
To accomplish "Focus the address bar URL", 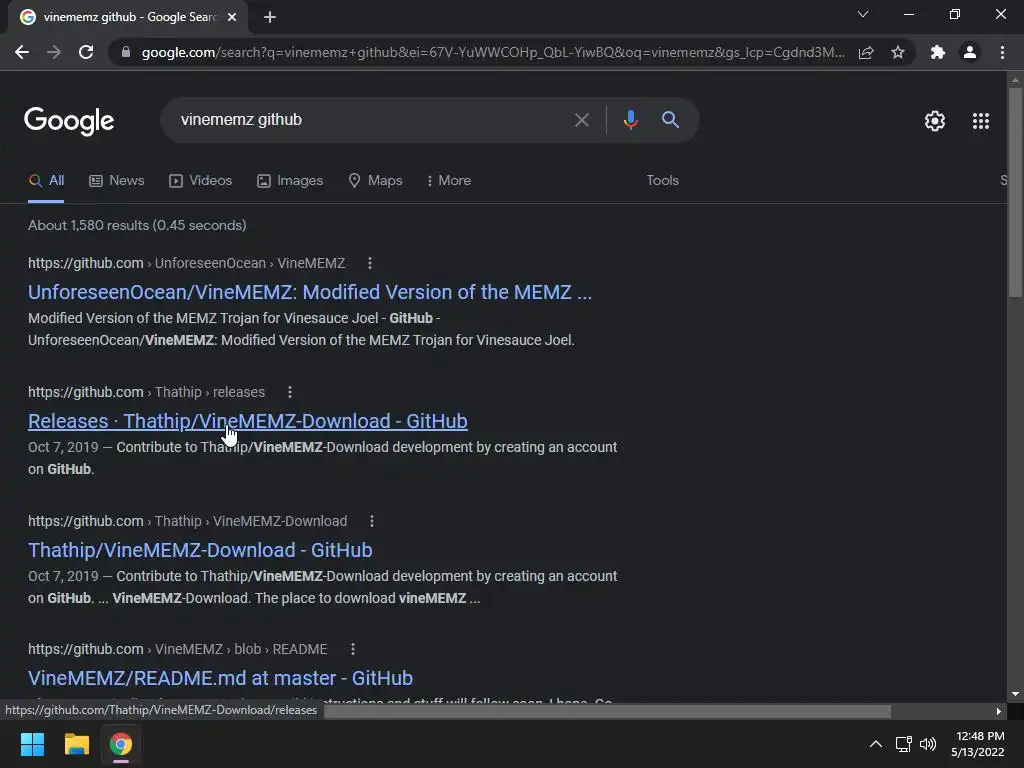I will click(492, 52).
